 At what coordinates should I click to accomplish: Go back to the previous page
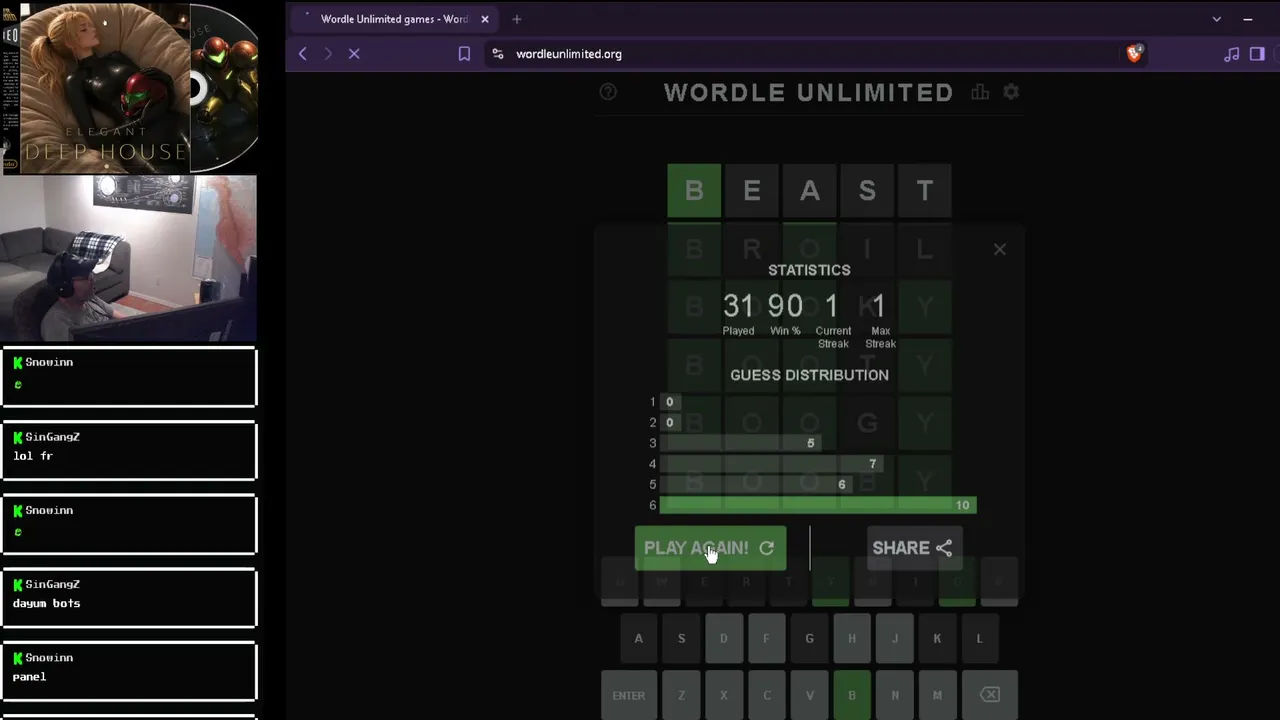pos(303,54)
